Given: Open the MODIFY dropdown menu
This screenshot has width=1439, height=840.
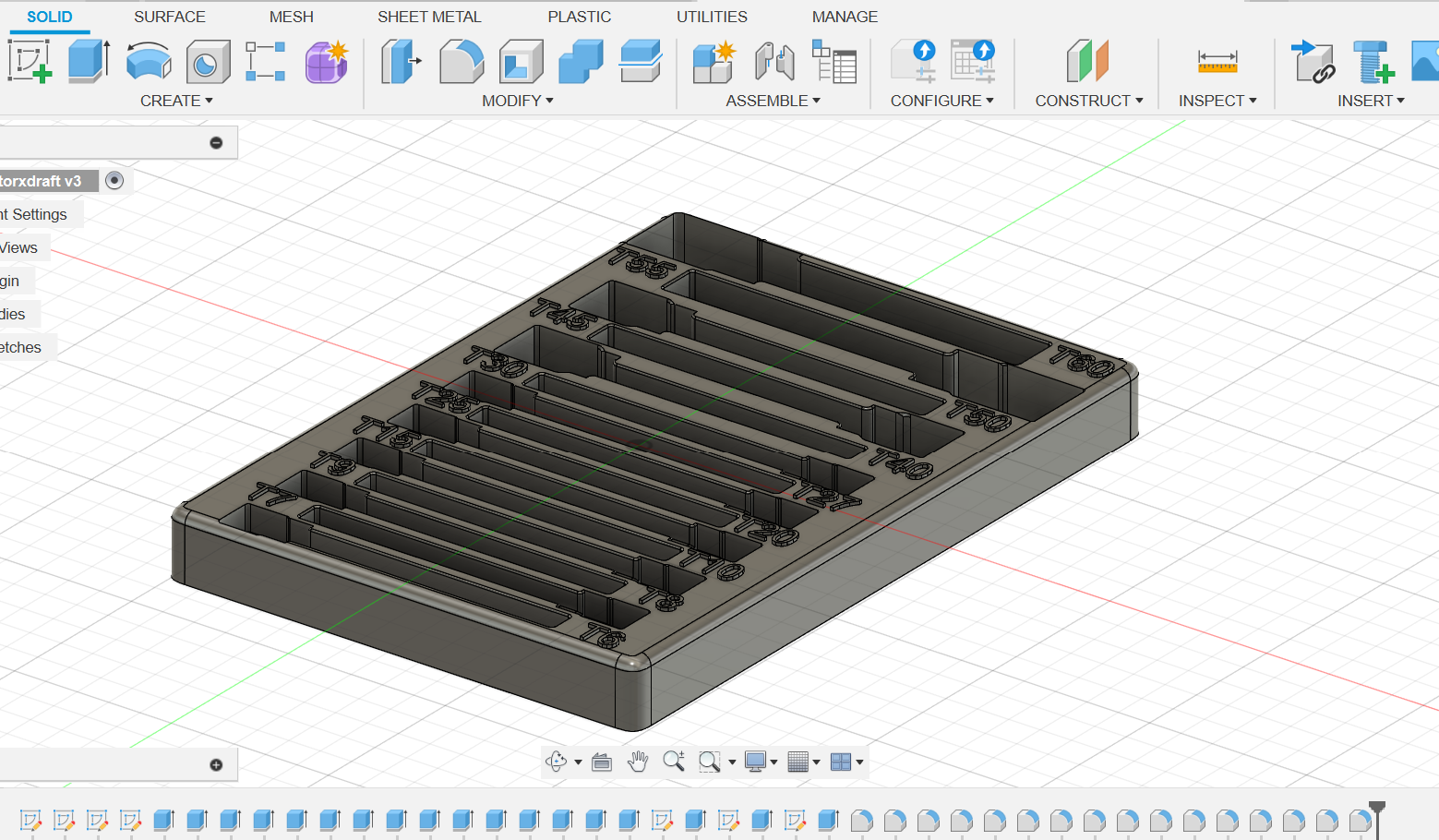Looking at the screenshot, I should point(518,101).
